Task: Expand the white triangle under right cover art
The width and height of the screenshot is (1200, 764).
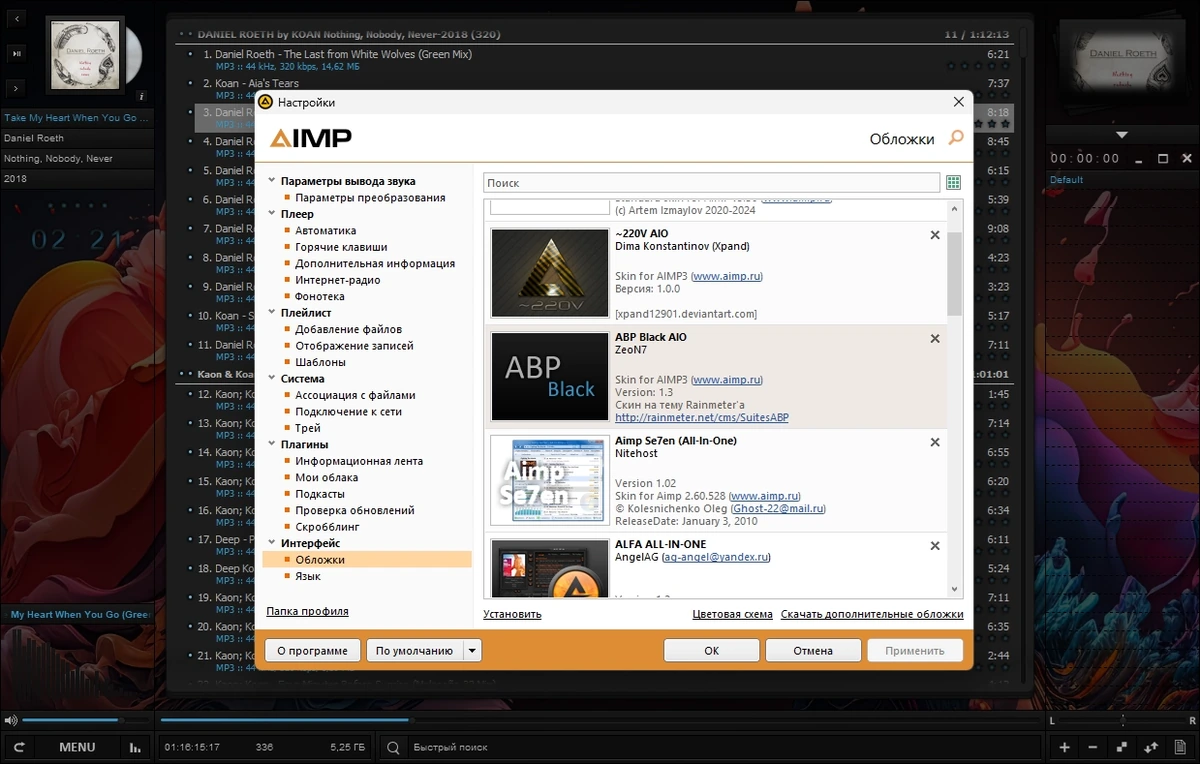Action: pos(1122,134)
